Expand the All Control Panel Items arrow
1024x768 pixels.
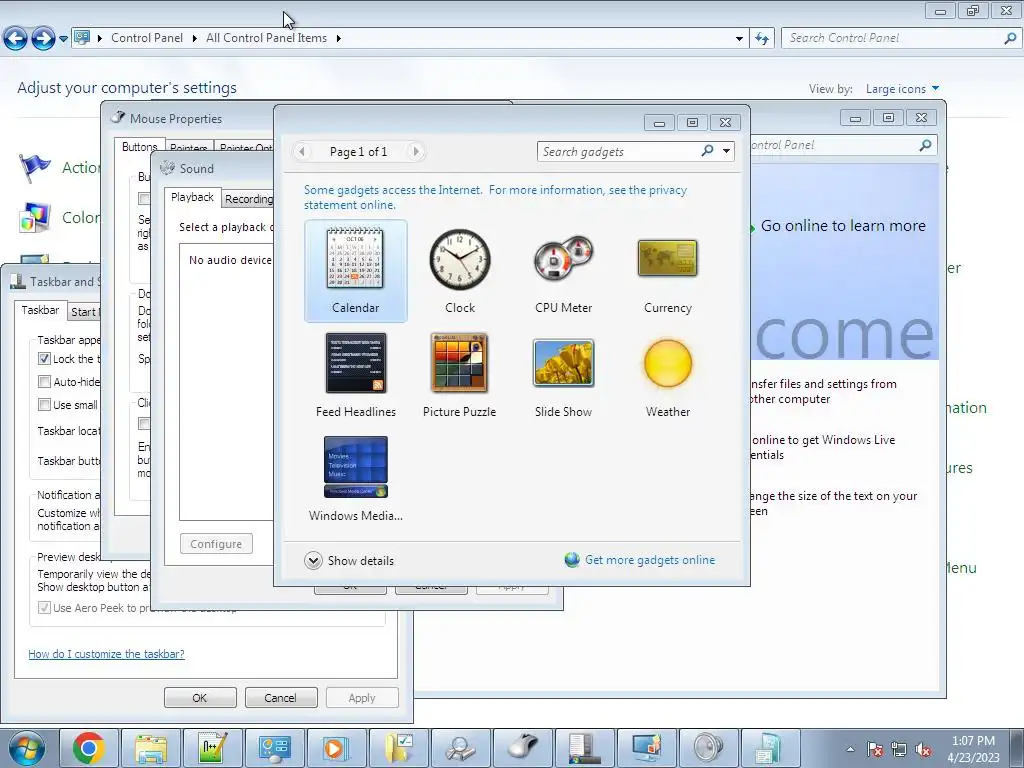339,38
